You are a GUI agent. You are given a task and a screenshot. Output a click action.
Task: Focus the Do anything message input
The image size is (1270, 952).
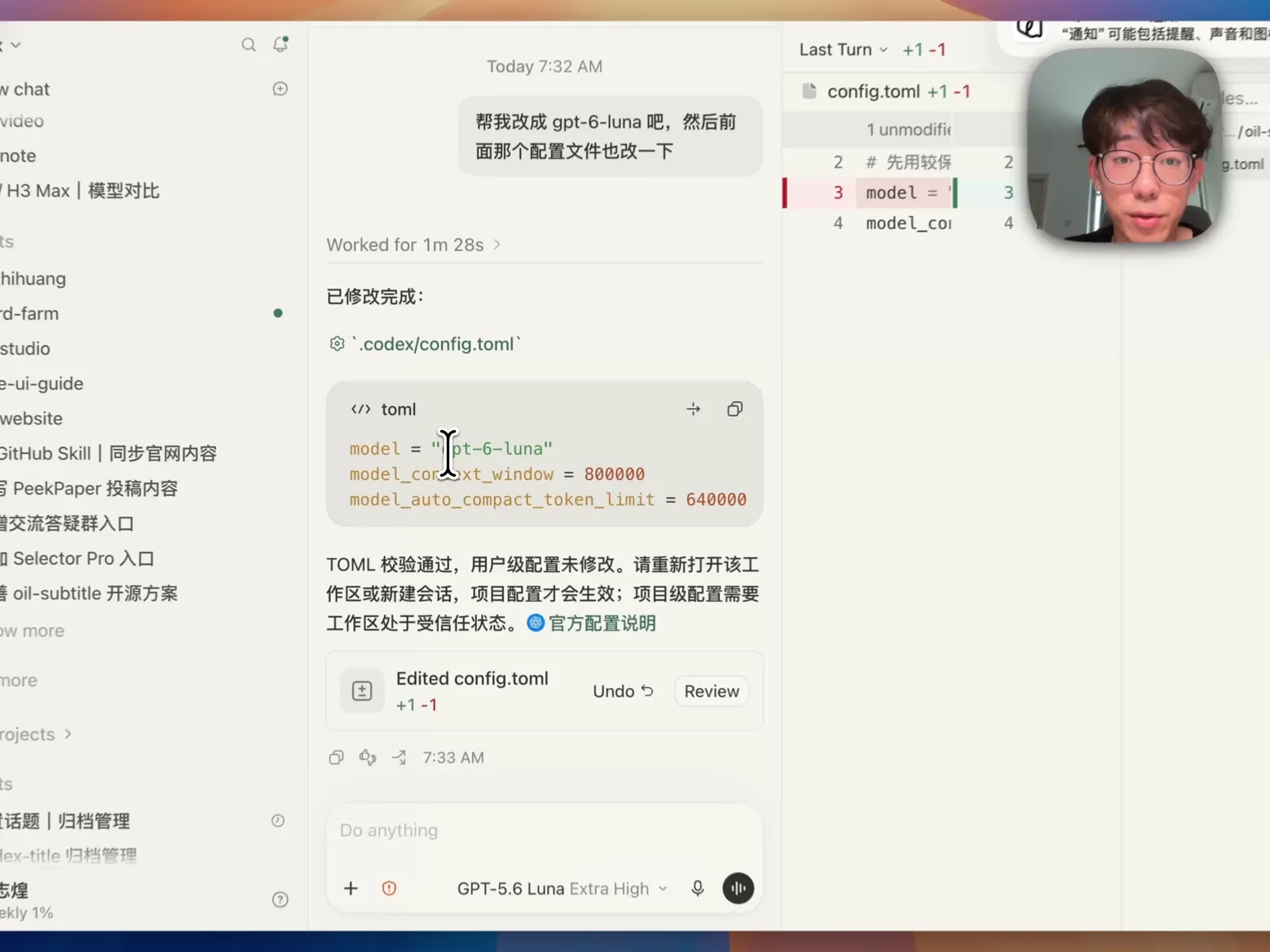545,831
